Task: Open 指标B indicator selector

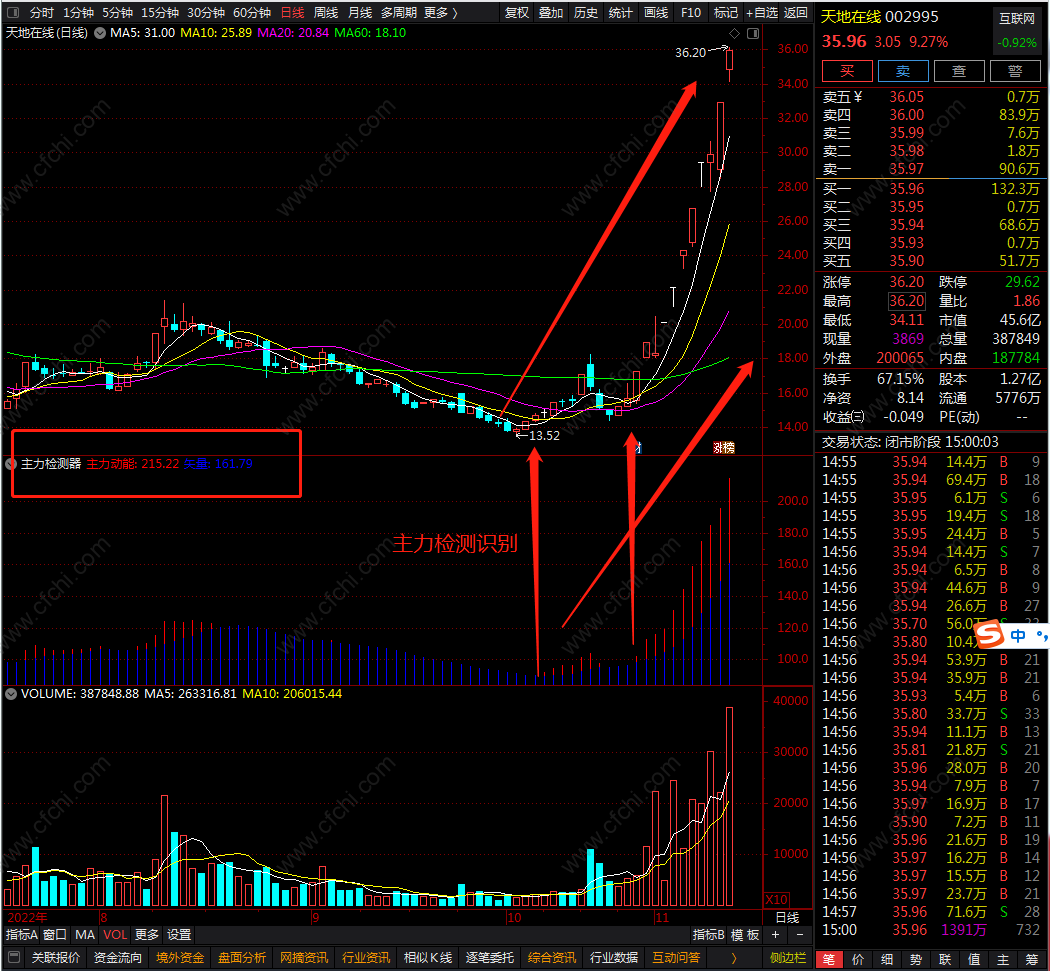Action: (708, 935)
